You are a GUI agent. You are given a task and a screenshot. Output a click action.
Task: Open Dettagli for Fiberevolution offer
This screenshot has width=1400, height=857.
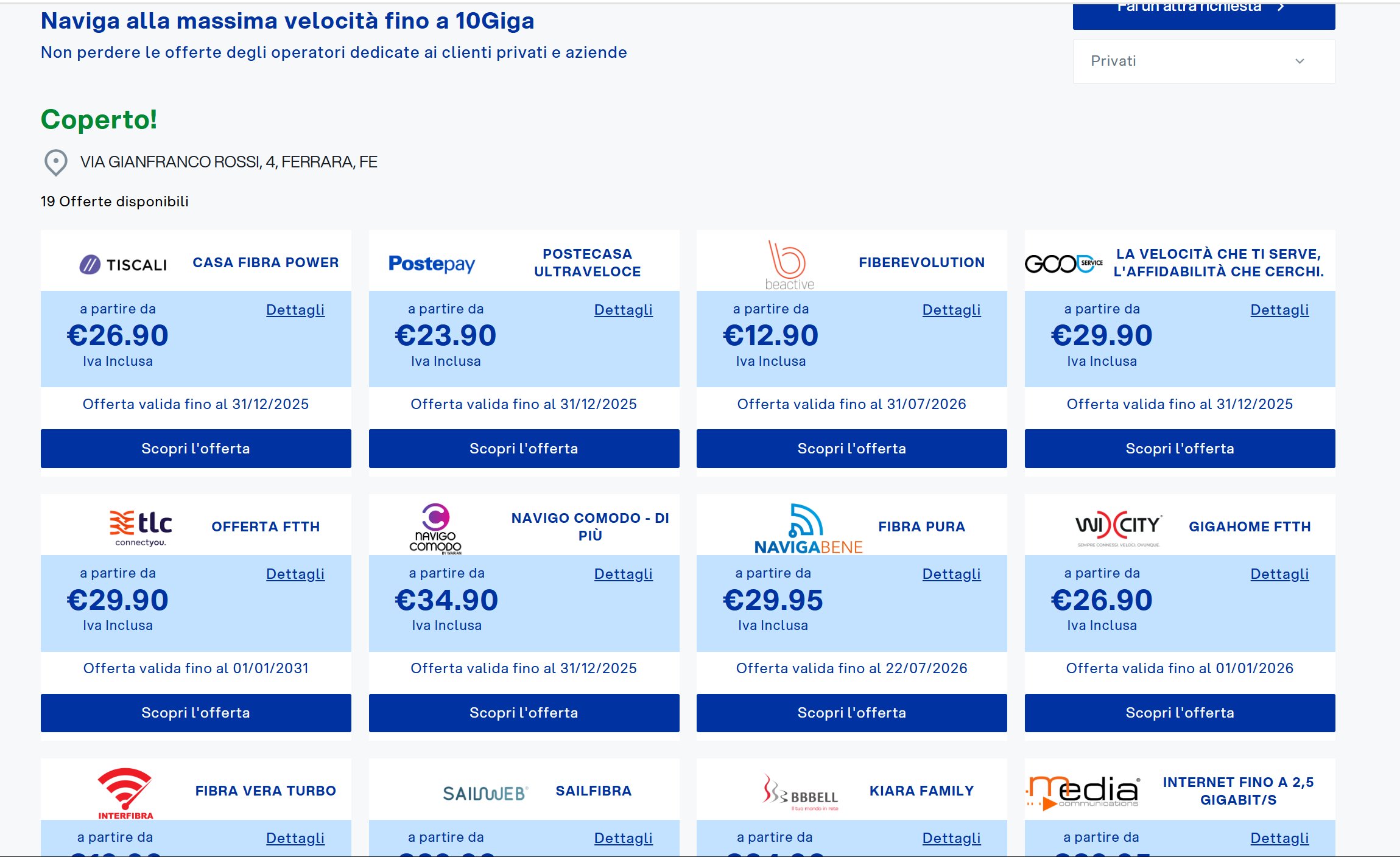point(951,310)
